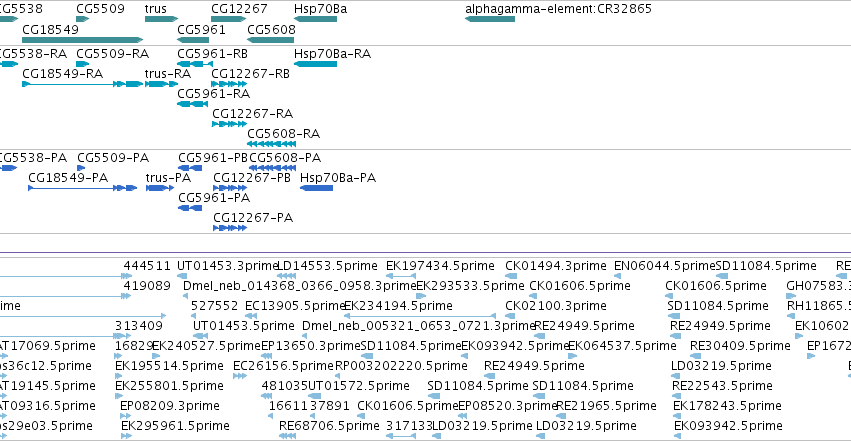Click the 419089 EST label
Viewport: 851px width, 441px height.
147,286
